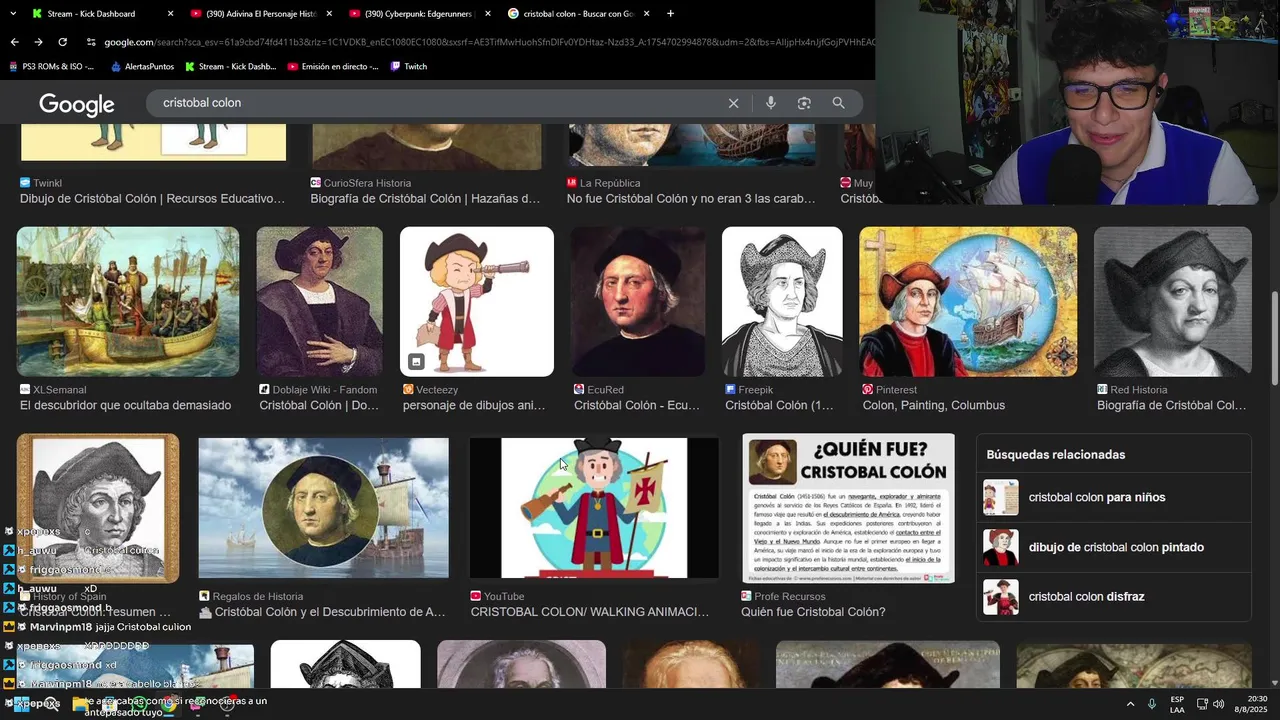Image resolution: width=1280 pixels, height=720 pixels.
Task: Click 'Dibujo de Cristóbal Colón | Recursos Educativo' link
Action: (153, 199)
